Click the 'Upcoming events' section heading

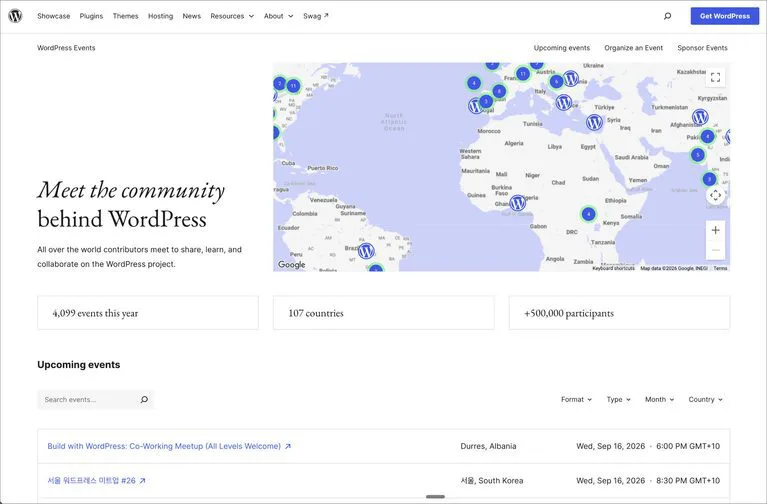(x=79, y=365)
